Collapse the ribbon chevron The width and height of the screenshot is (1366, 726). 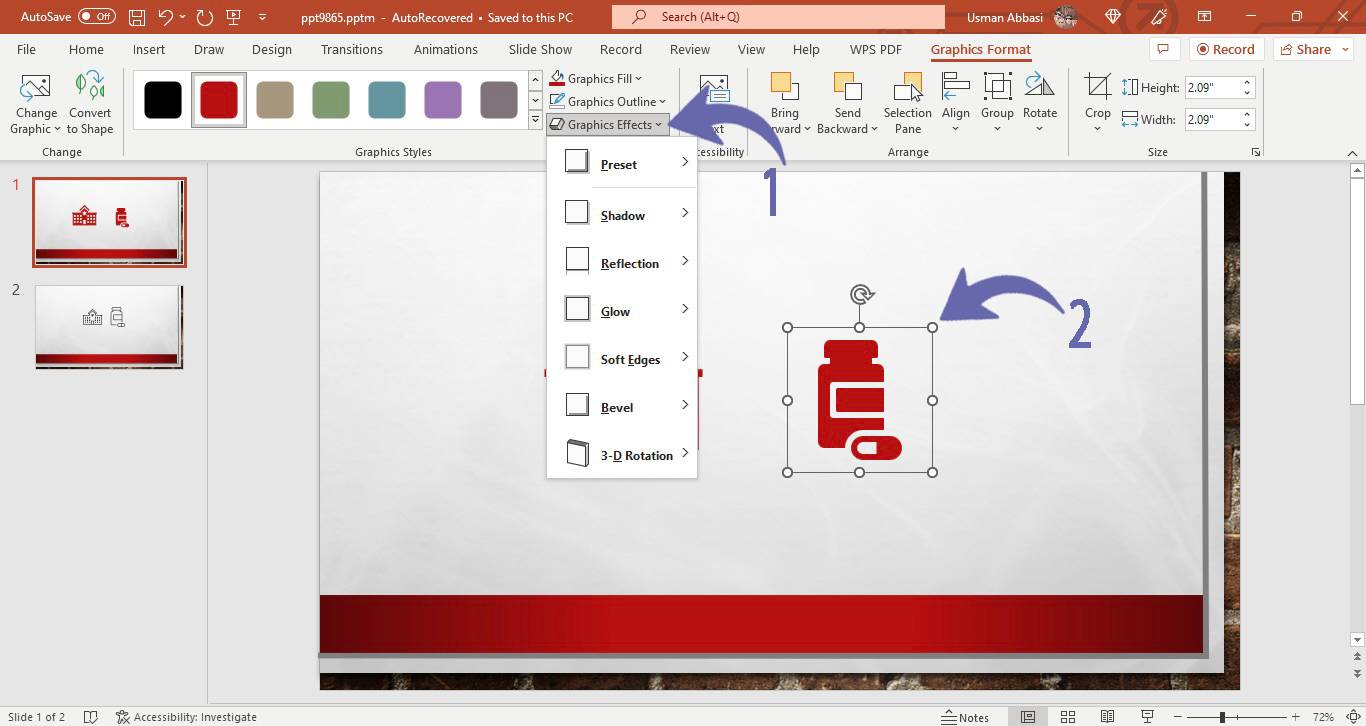point(1352,153)
